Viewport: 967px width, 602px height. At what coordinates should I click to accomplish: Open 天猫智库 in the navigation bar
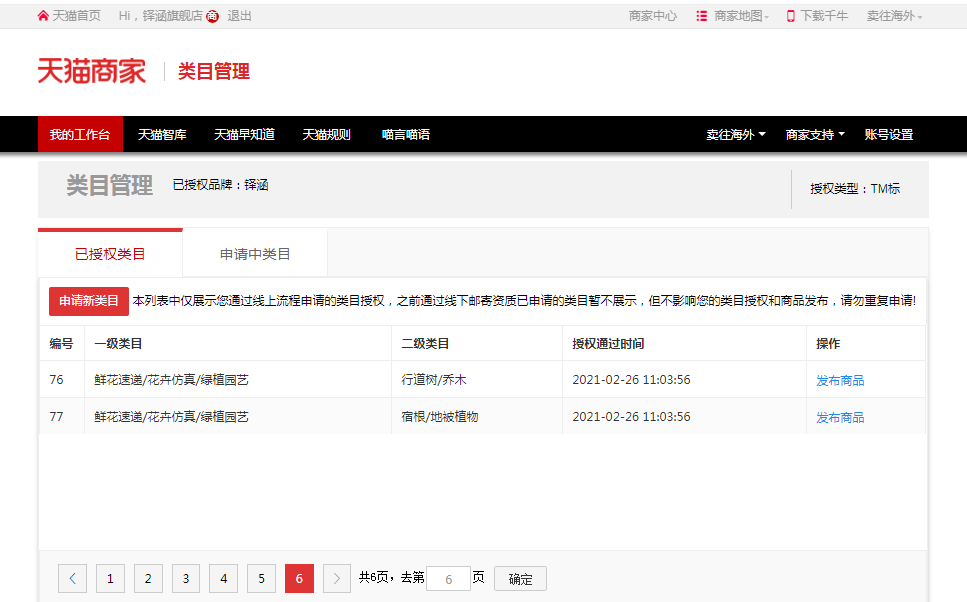coord(162,134)
